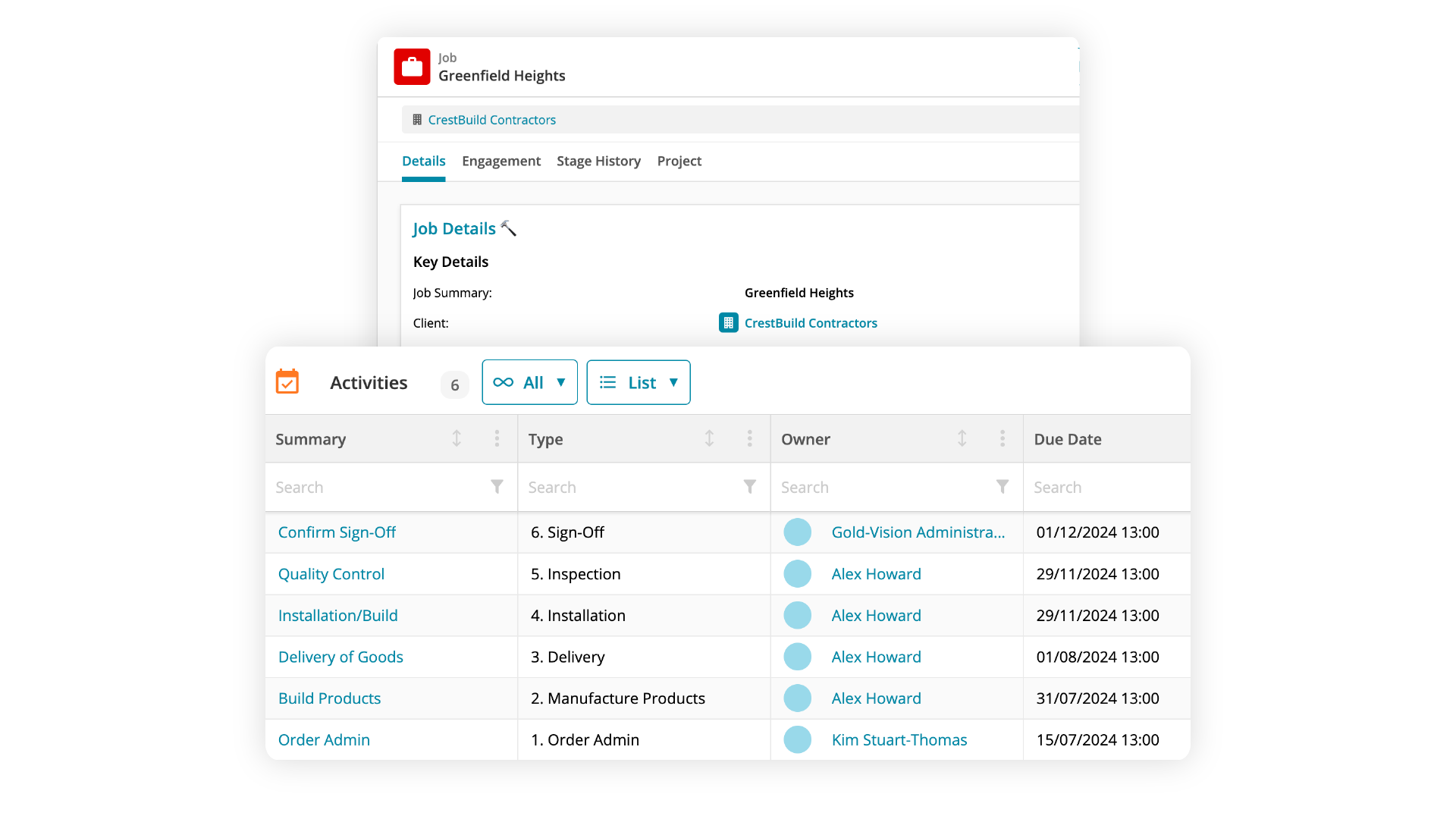Open the All activities filter dropdown

pos(529,382)
